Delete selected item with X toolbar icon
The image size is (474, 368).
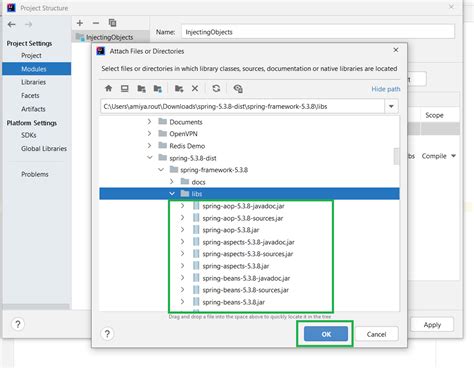(x=195, y=88)
